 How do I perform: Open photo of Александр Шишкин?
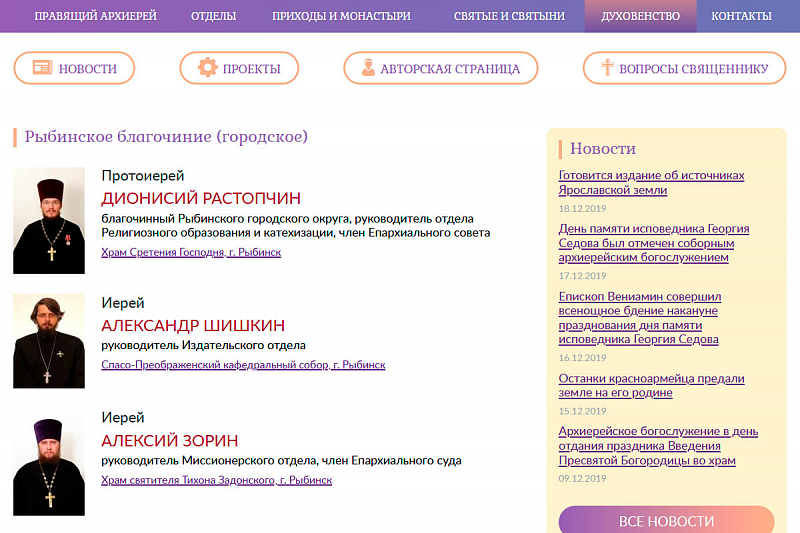[x=49, y=341]
